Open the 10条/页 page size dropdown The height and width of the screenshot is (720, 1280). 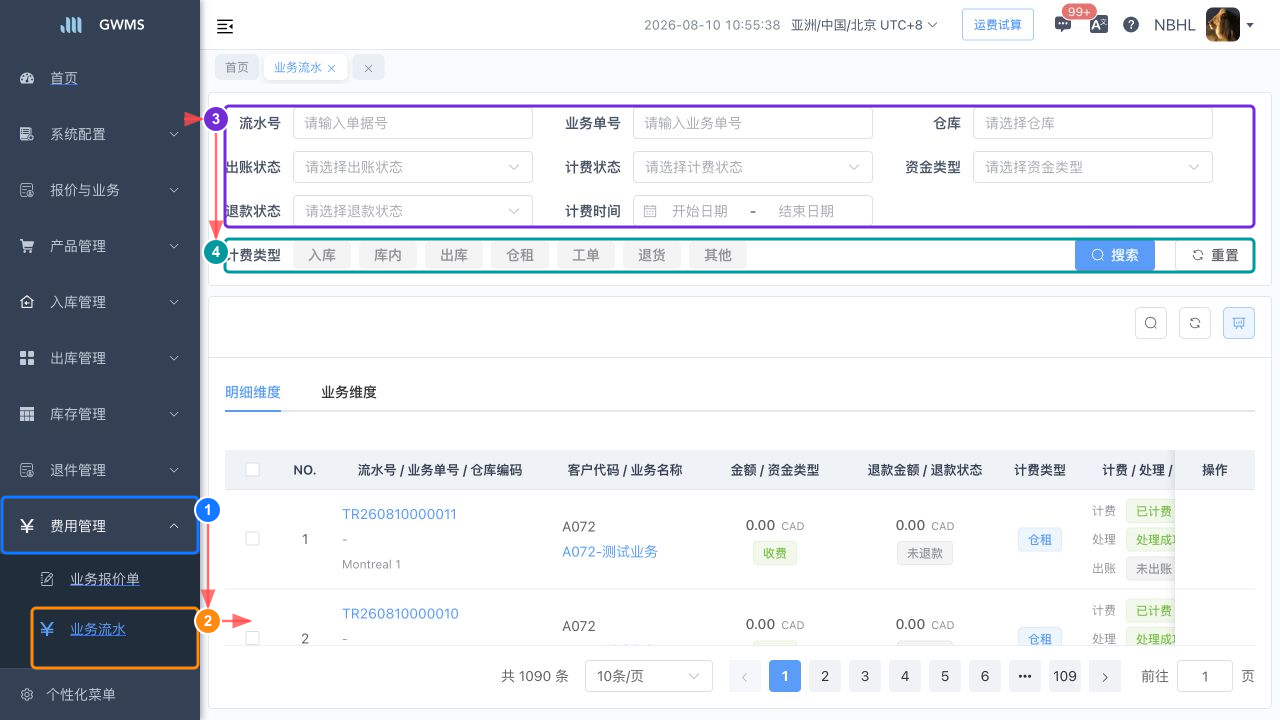coord(649,677)
